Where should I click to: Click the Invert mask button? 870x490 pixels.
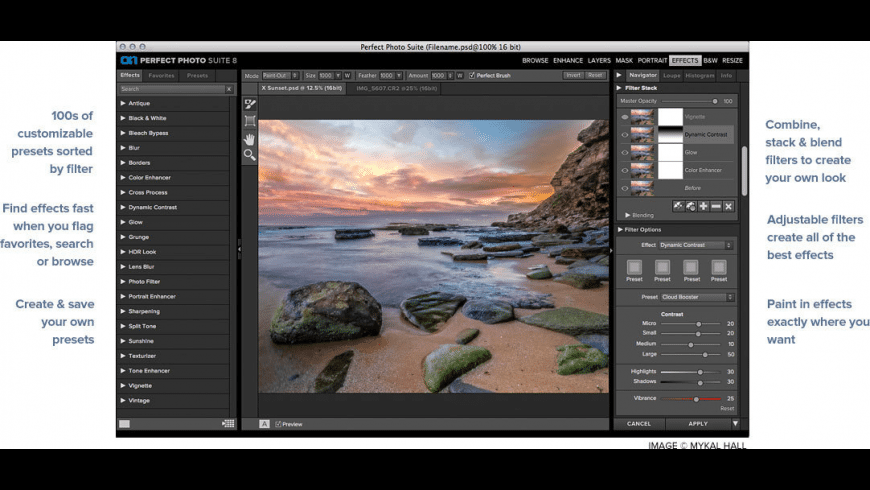pos(573,75)
